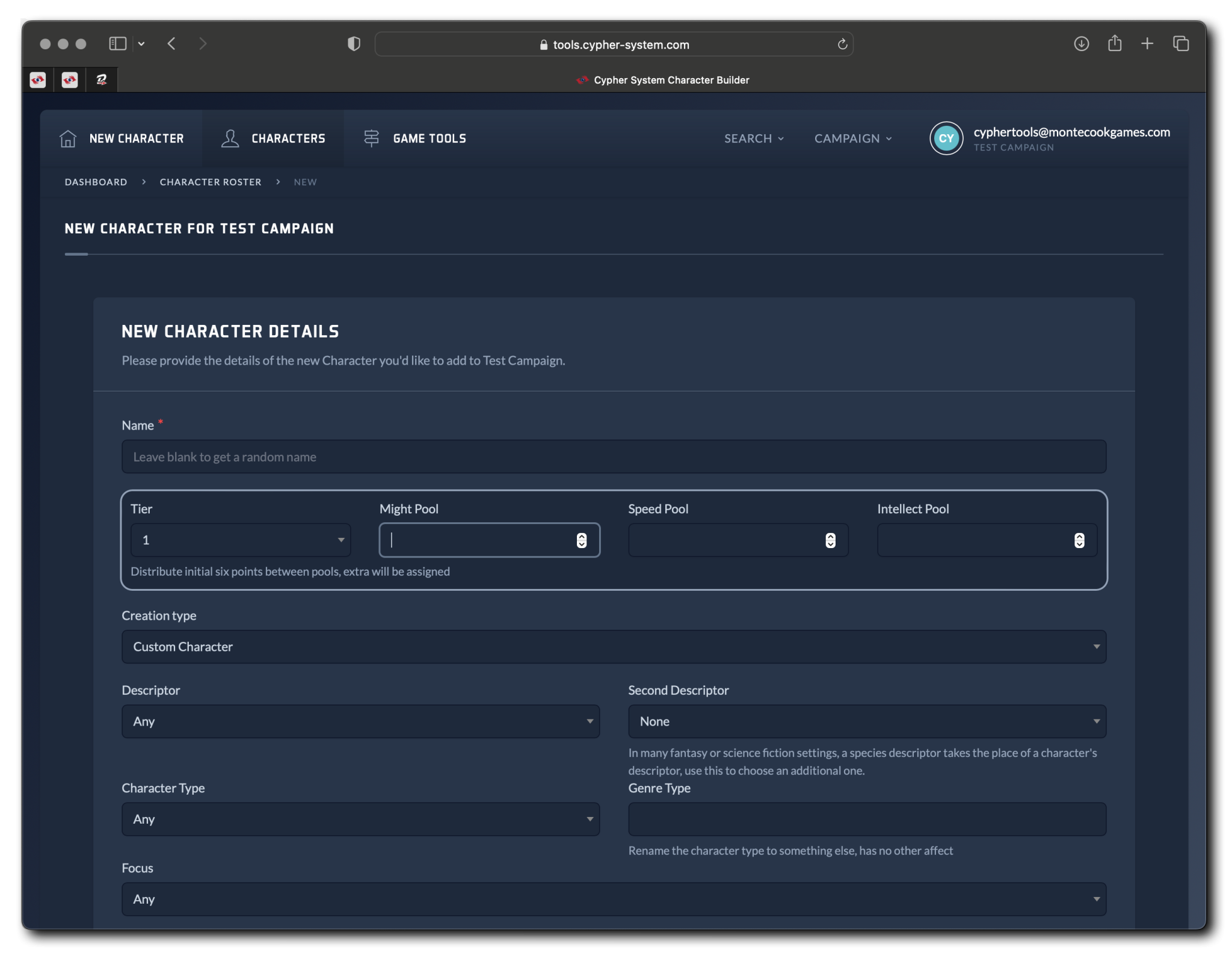Open the Search menu

pyautogui.click(x=754, y=138)
